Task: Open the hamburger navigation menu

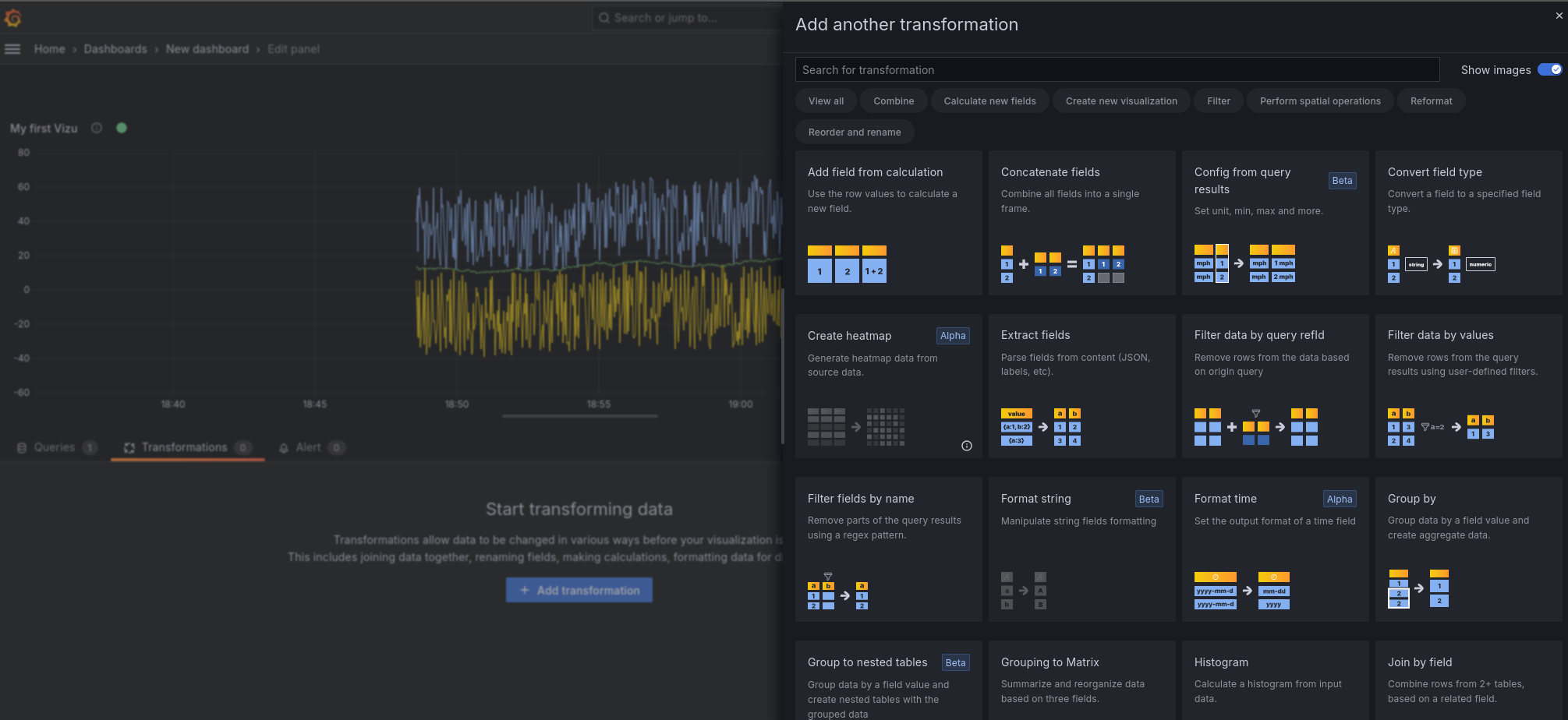Action: tap(12, 49)
